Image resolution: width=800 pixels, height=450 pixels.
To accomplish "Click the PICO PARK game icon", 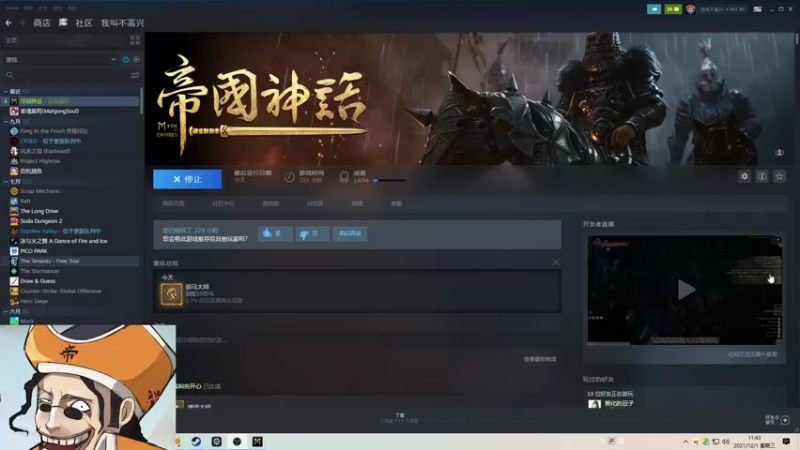I will [x=14, y=251].
